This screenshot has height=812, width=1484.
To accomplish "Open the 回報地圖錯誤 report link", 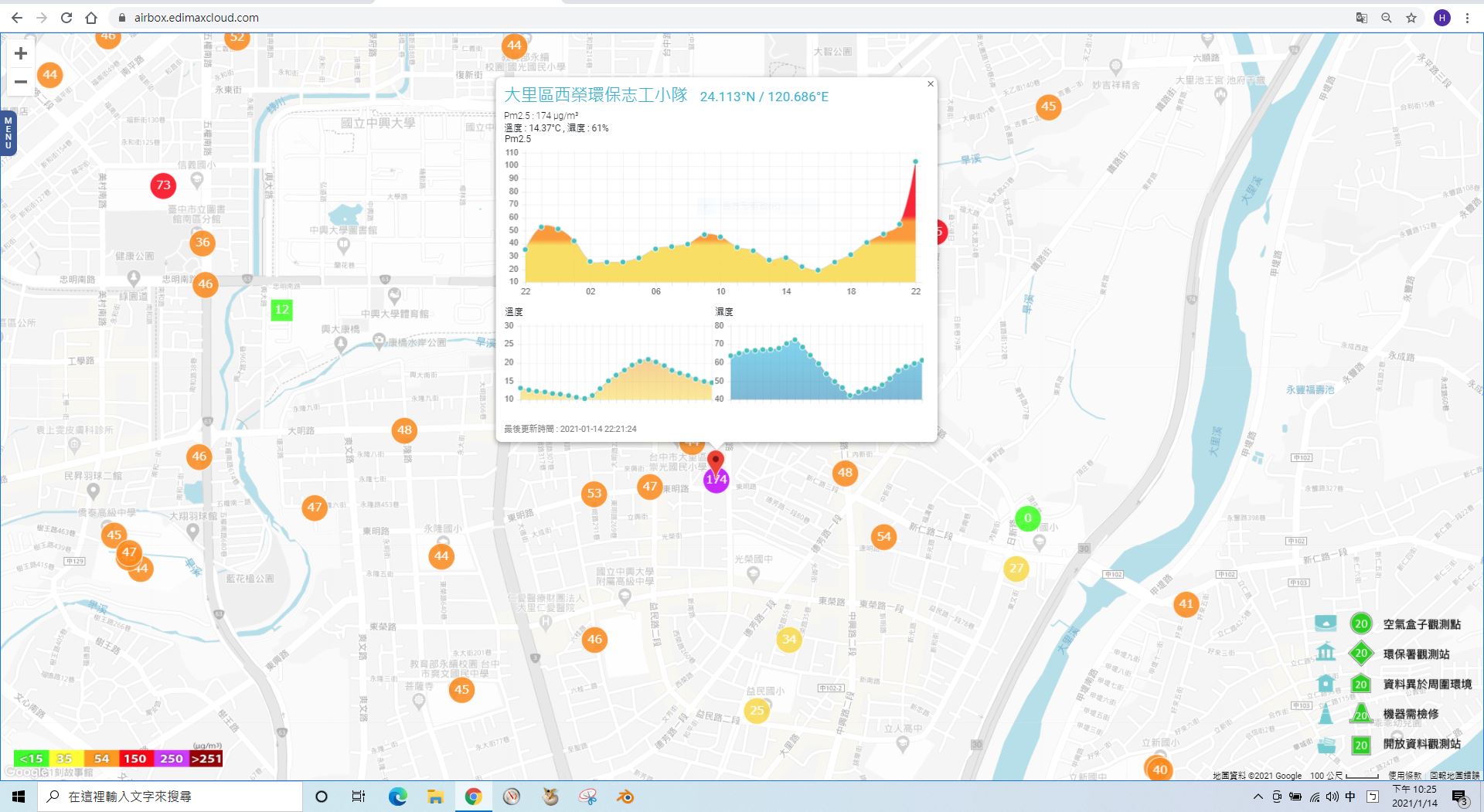I will pos(1455,775).
